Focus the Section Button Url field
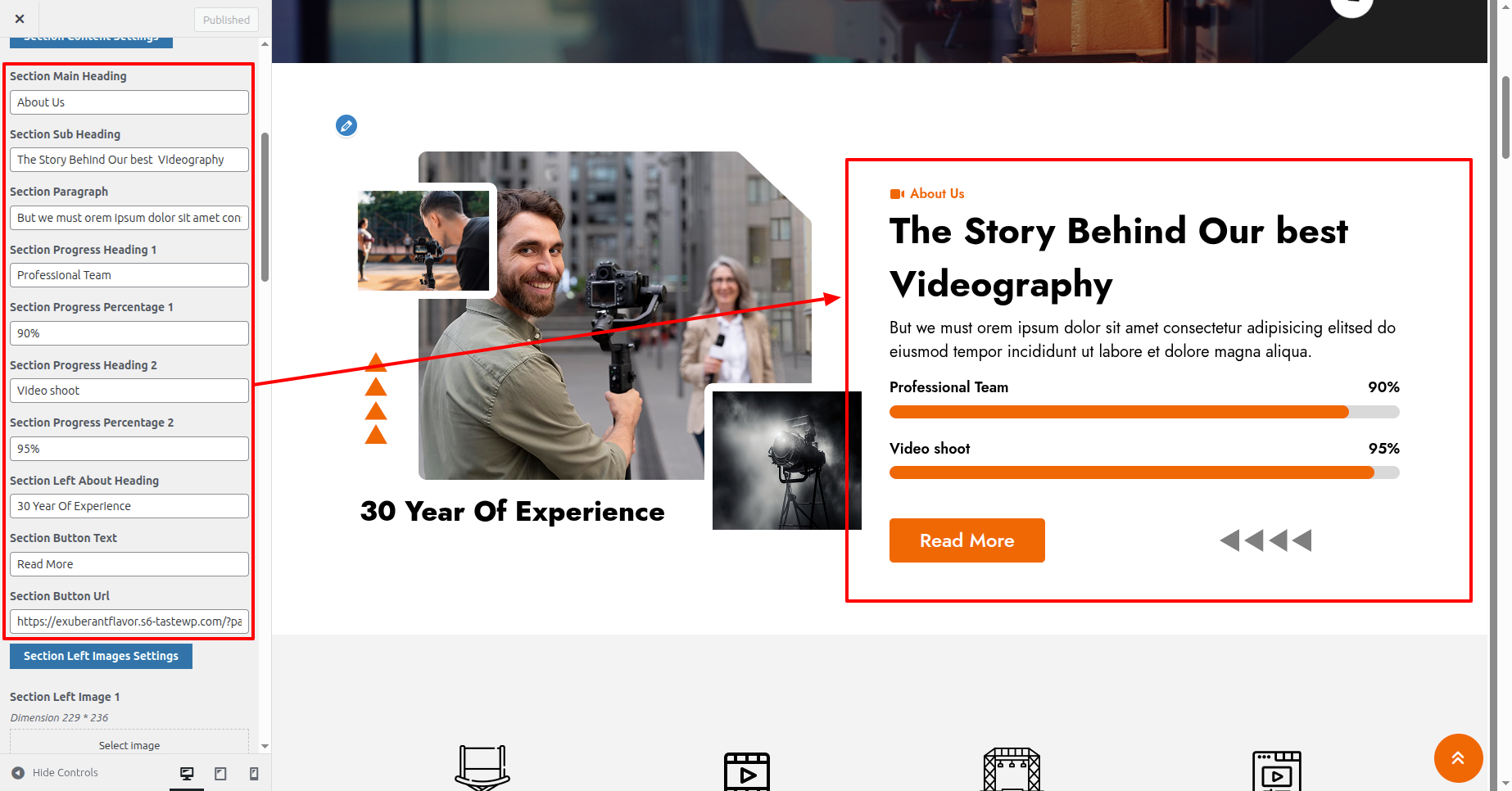 click(129, 621)
